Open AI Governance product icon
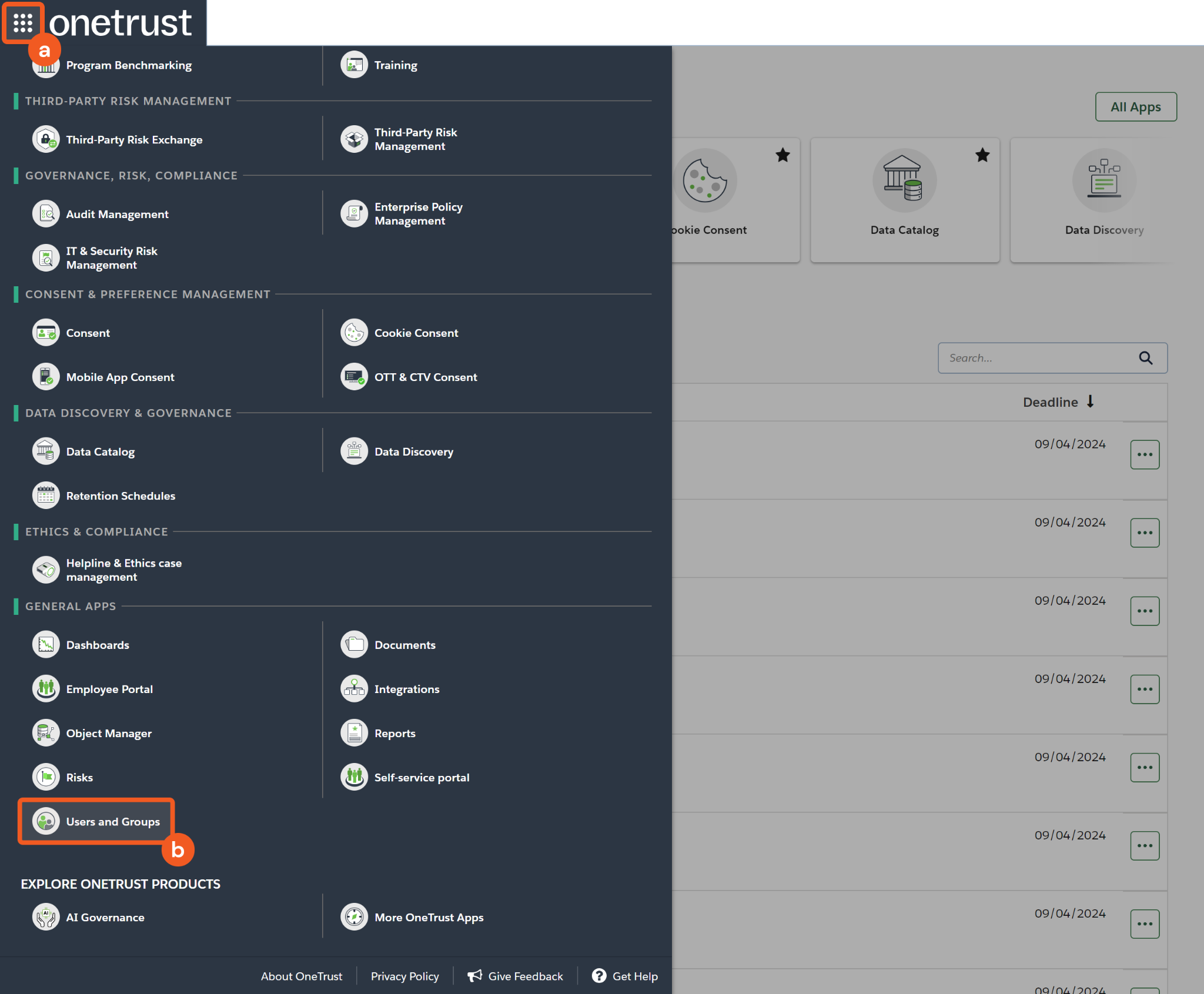The image size is (1204, 994). click(x=46, y=917)
